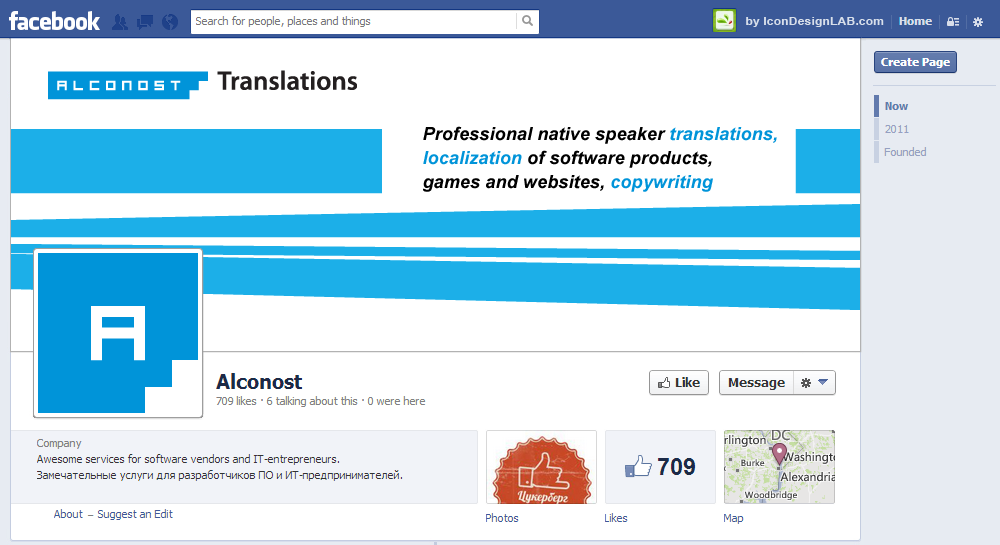This screenshot has width=1000, height=545.
Task: Select 'Now' in the timeline navigation
Action: pos(896,106)
